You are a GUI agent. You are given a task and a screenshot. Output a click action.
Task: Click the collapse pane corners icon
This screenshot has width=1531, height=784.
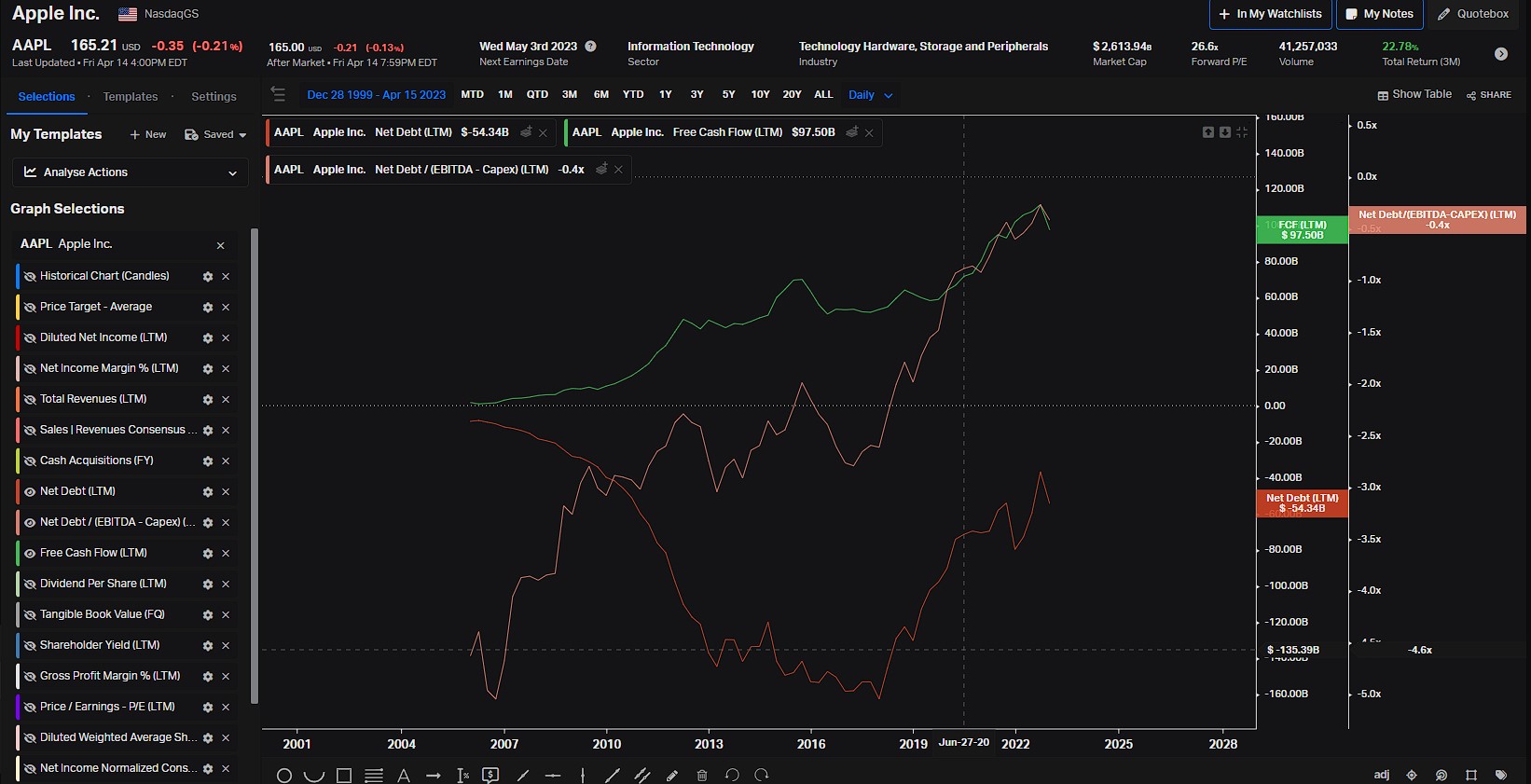[x=1242, y=132]
